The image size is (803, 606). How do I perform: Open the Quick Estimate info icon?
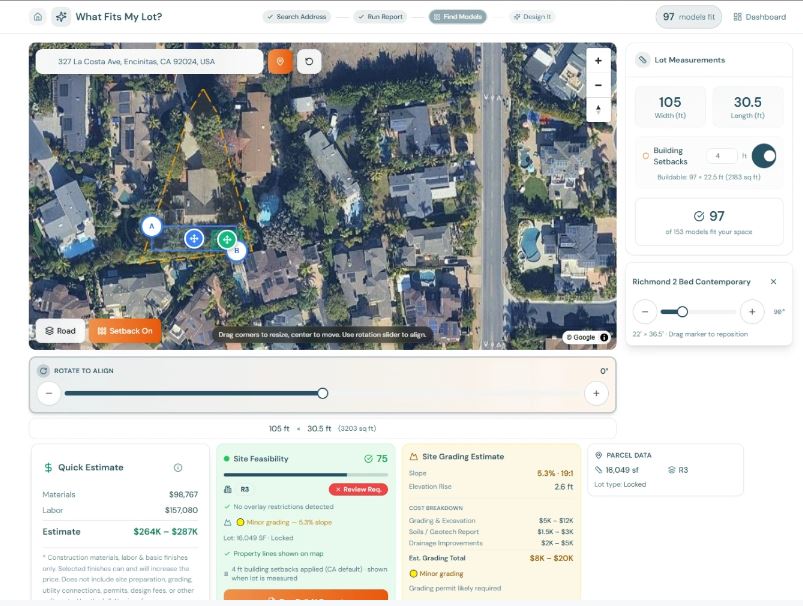coord(178,468)
